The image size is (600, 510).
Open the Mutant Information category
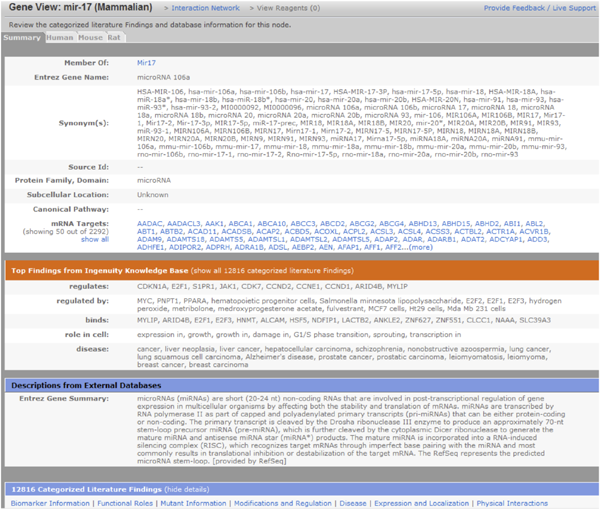point(193,503)
